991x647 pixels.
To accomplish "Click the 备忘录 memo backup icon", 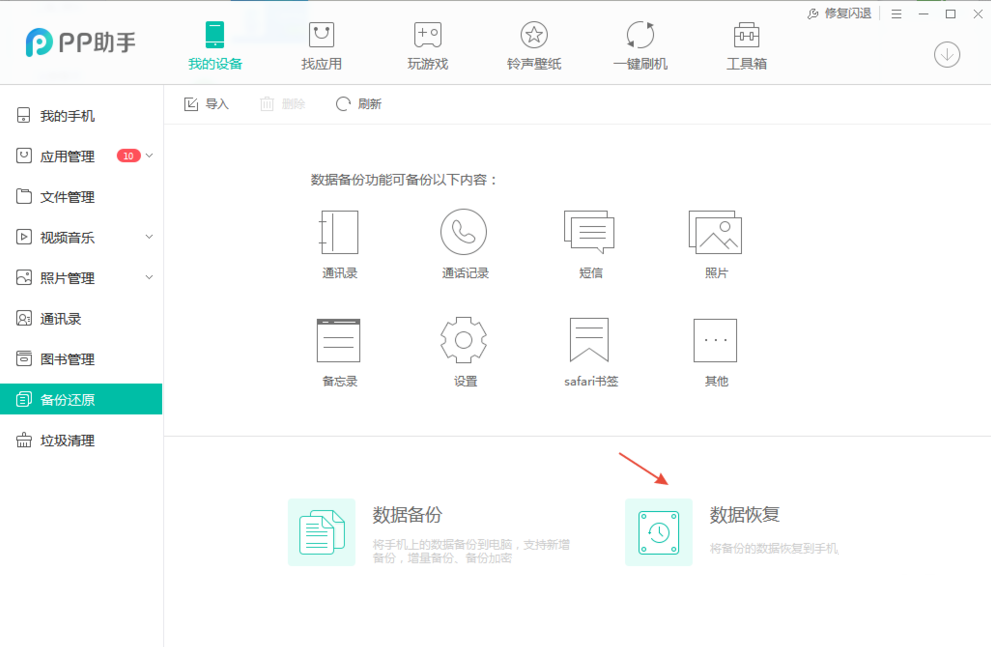I will tap(337, 342).
